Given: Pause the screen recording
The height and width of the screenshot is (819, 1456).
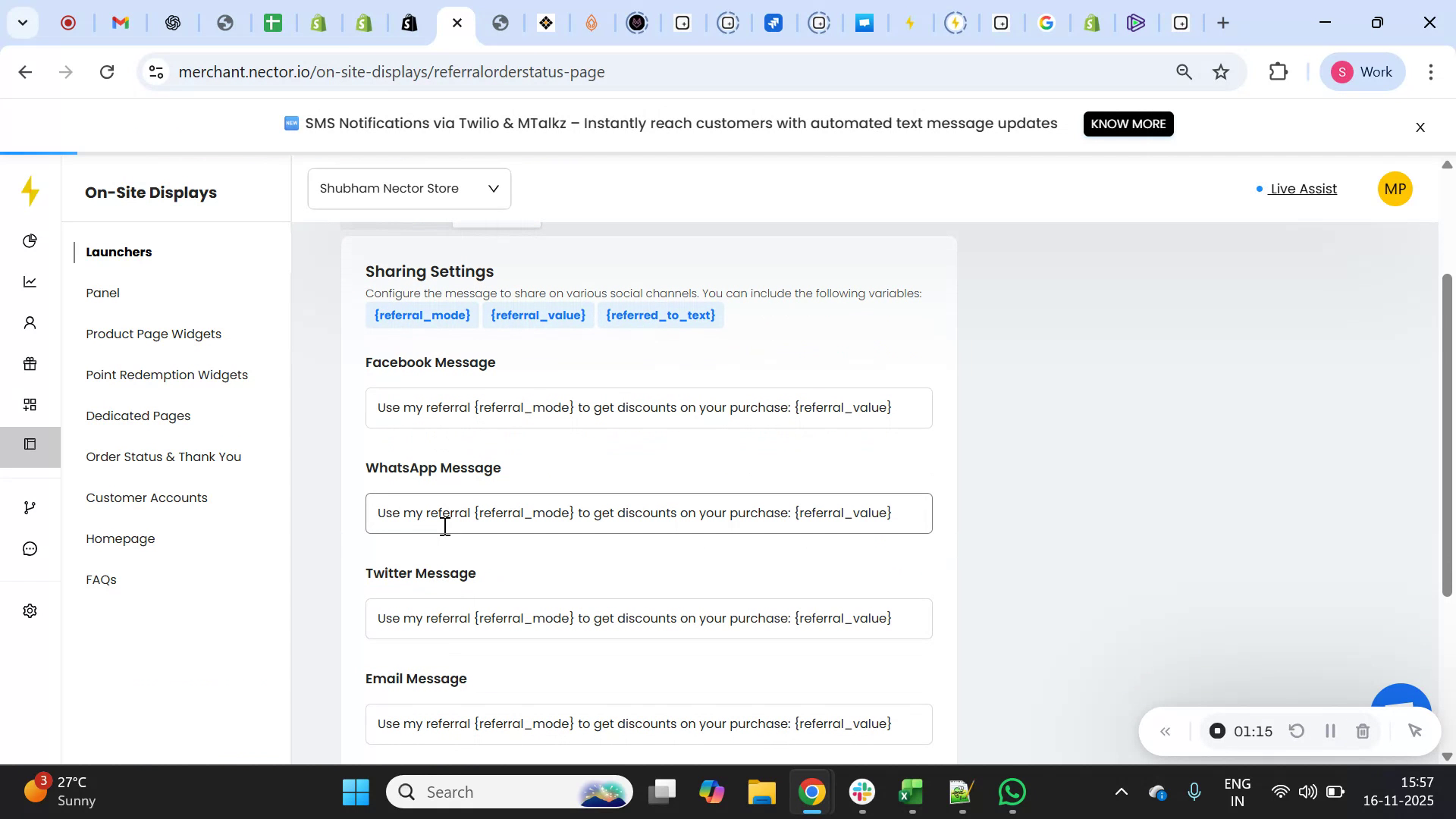Looking at the screenshot, I should click(x=1330, y=730).
